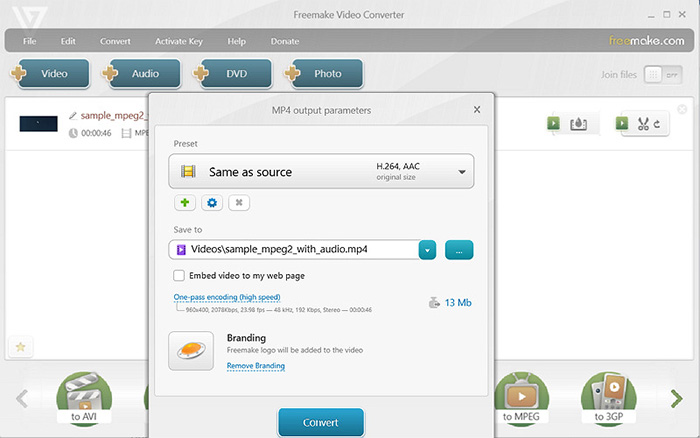700x438 pixels.
Task: Open the Convert menu
Action: click(x=115, y=41)
